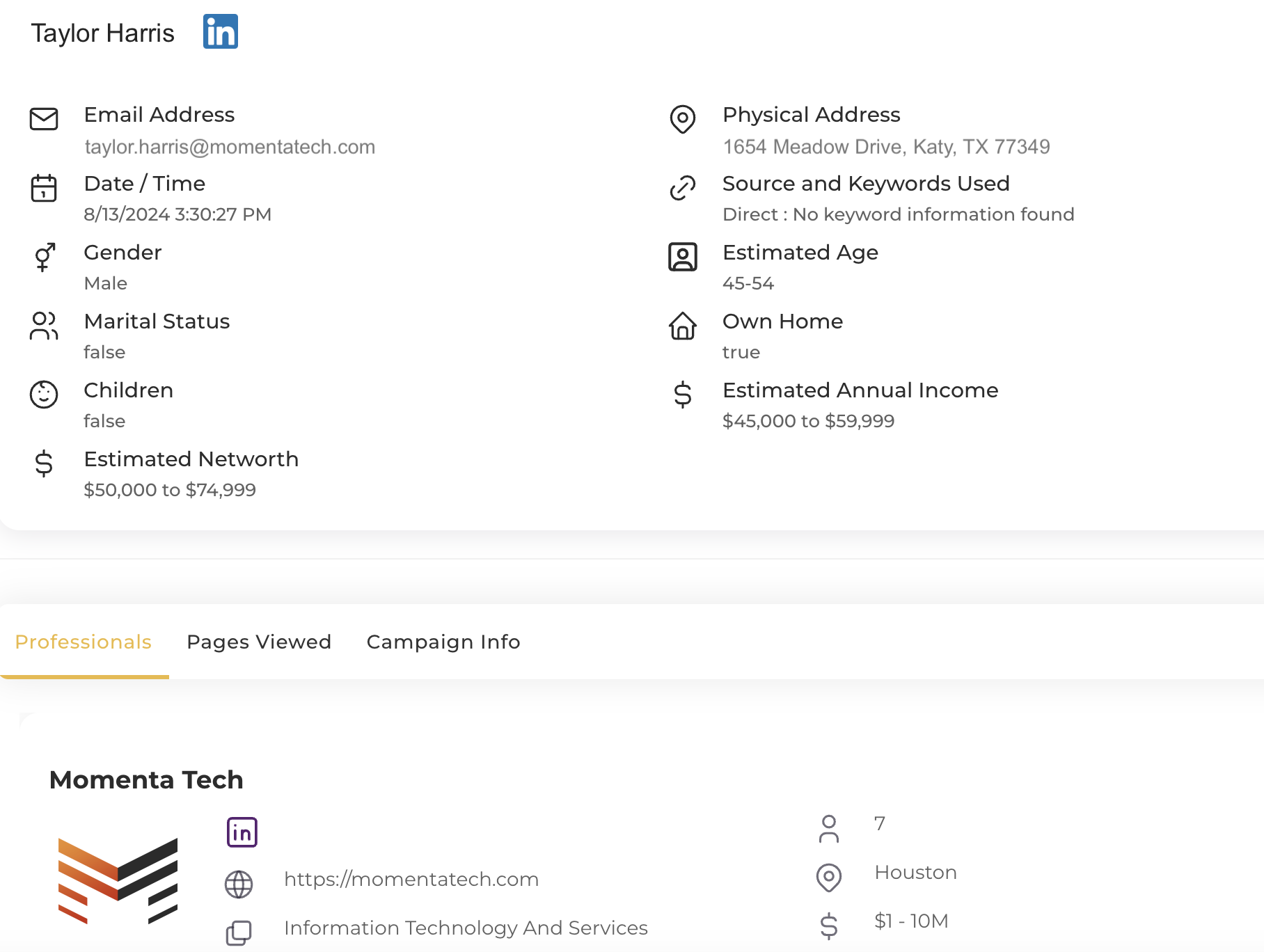The width and height of the screenshot is (1264, 952).
Task: Click the Source and Keywords link icon
Action: pos(682,188)
